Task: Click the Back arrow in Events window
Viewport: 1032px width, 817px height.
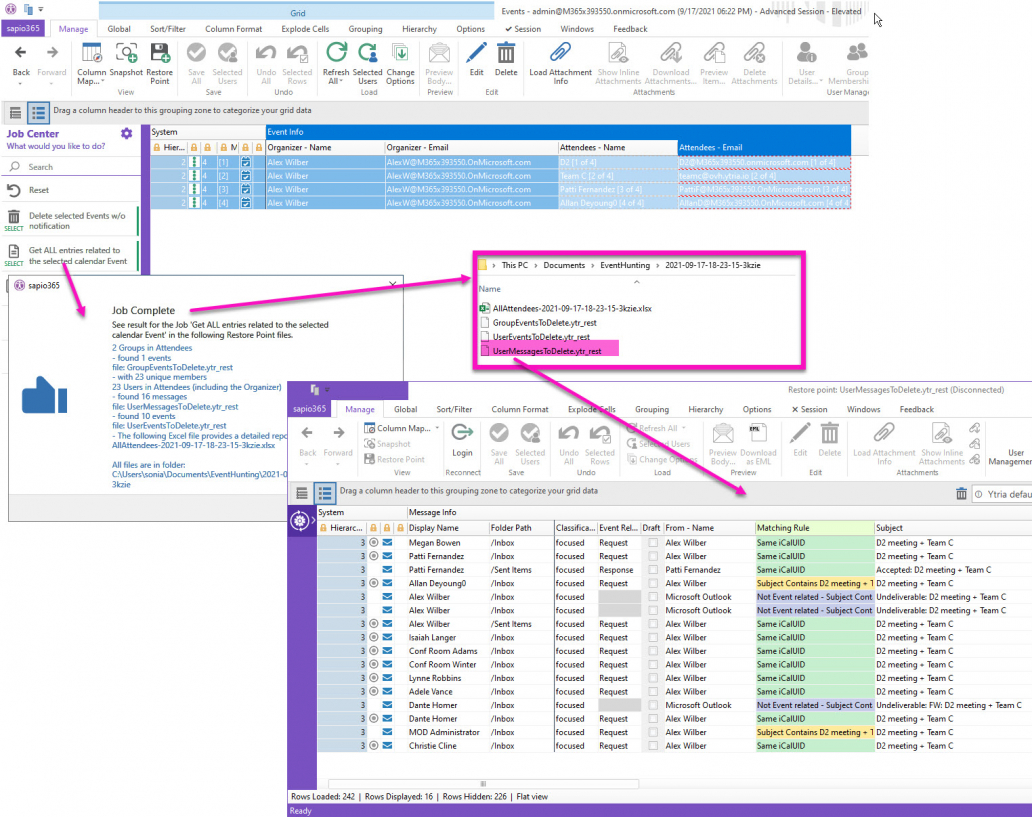Action: pos(20,53)
